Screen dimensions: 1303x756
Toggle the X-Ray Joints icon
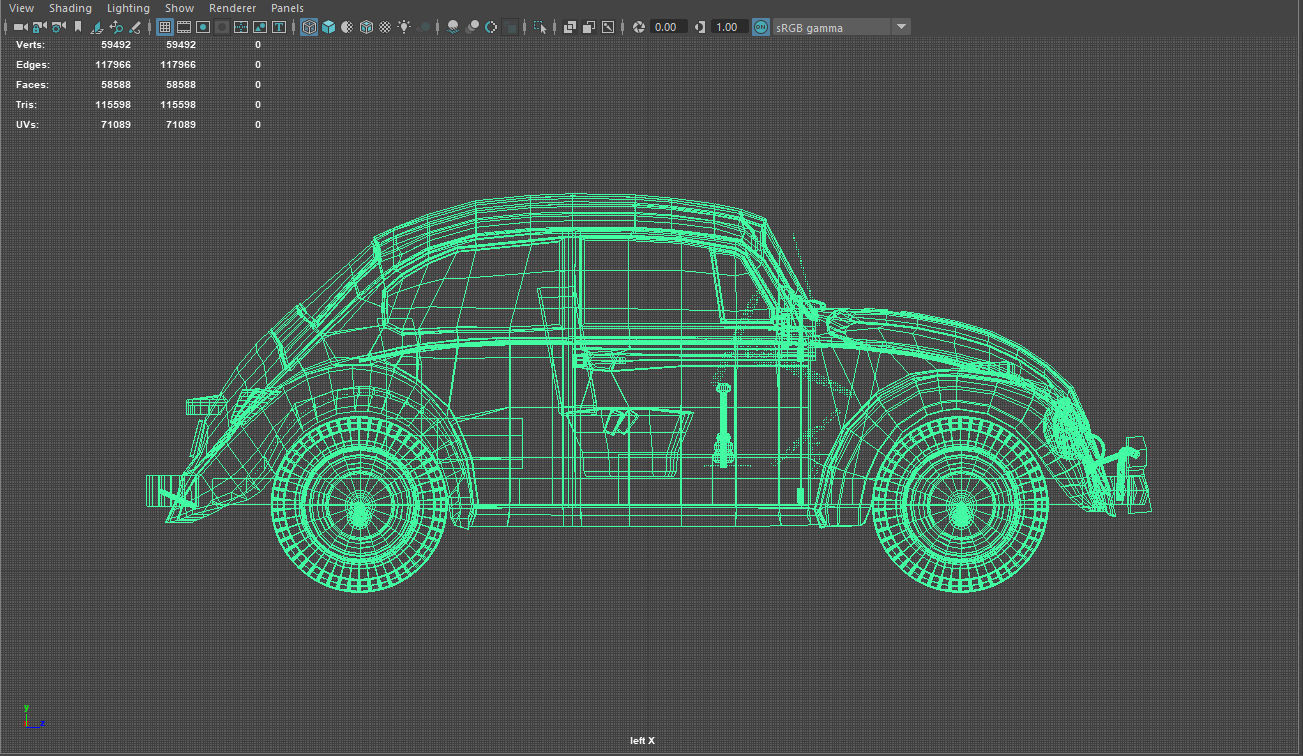coord(608,27)
